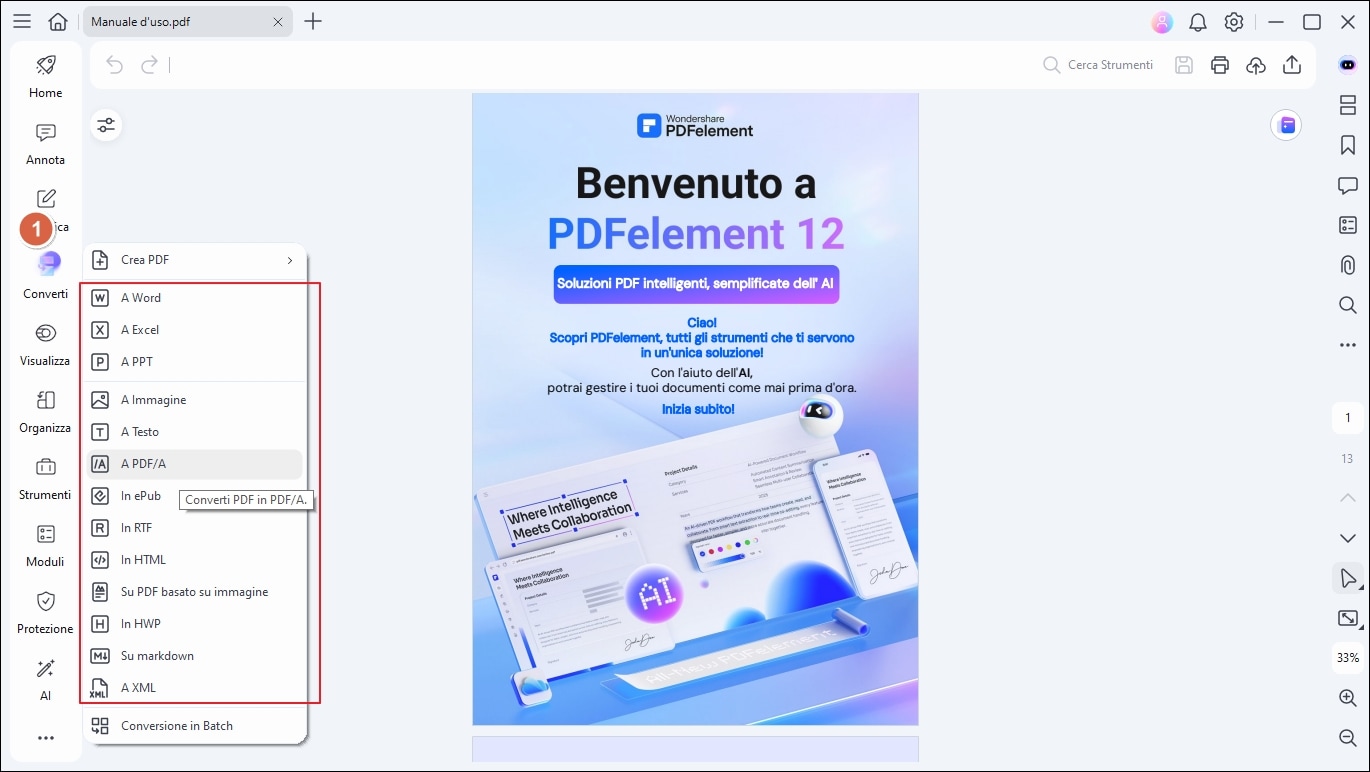
Task: Open the Moduli forms section
Action: (x=44, y=546)
